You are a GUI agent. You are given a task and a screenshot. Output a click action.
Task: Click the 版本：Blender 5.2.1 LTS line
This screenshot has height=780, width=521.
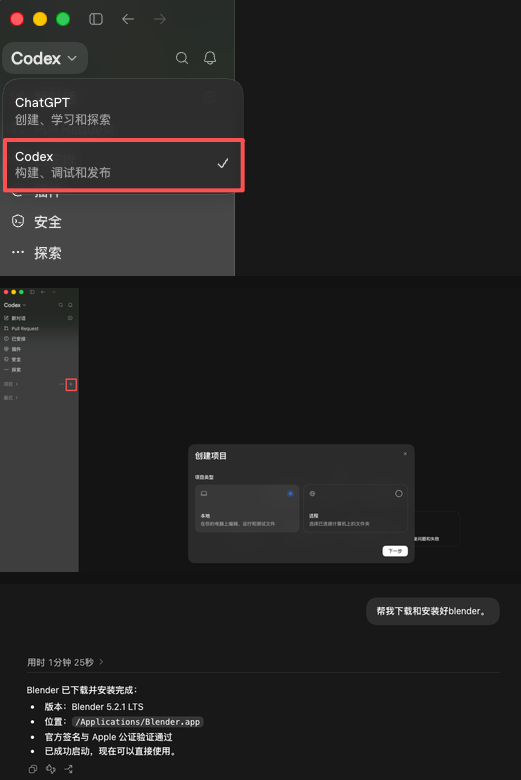(x=94, y=707)
